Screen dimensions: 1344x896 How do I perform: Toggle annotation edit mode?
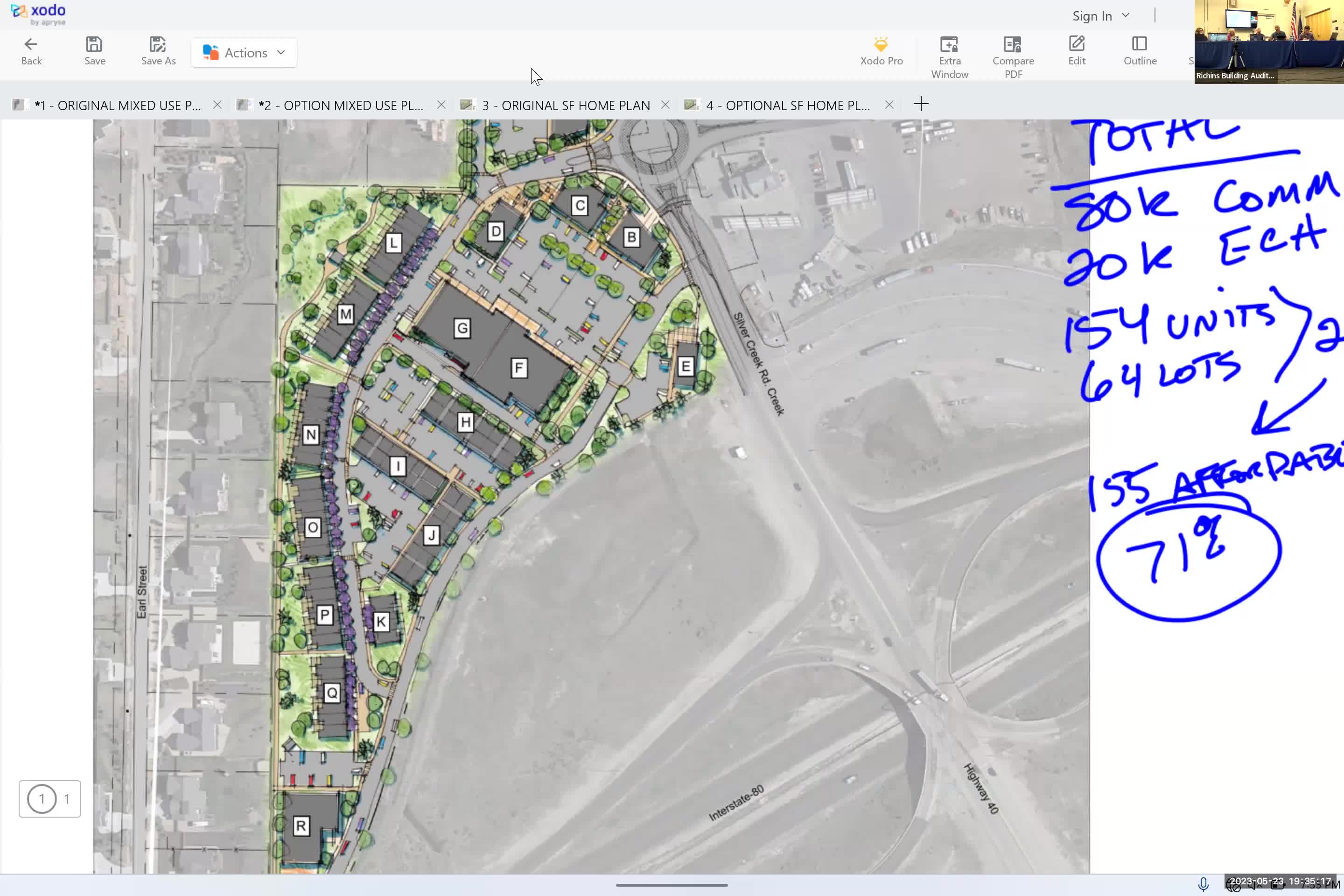pos(1076,51)
